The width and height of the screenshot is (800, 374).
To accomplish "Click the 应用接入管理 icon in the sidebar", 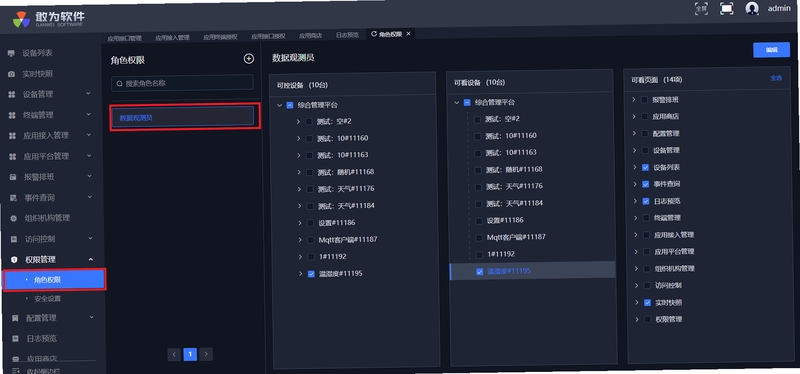I will (12, 136).
